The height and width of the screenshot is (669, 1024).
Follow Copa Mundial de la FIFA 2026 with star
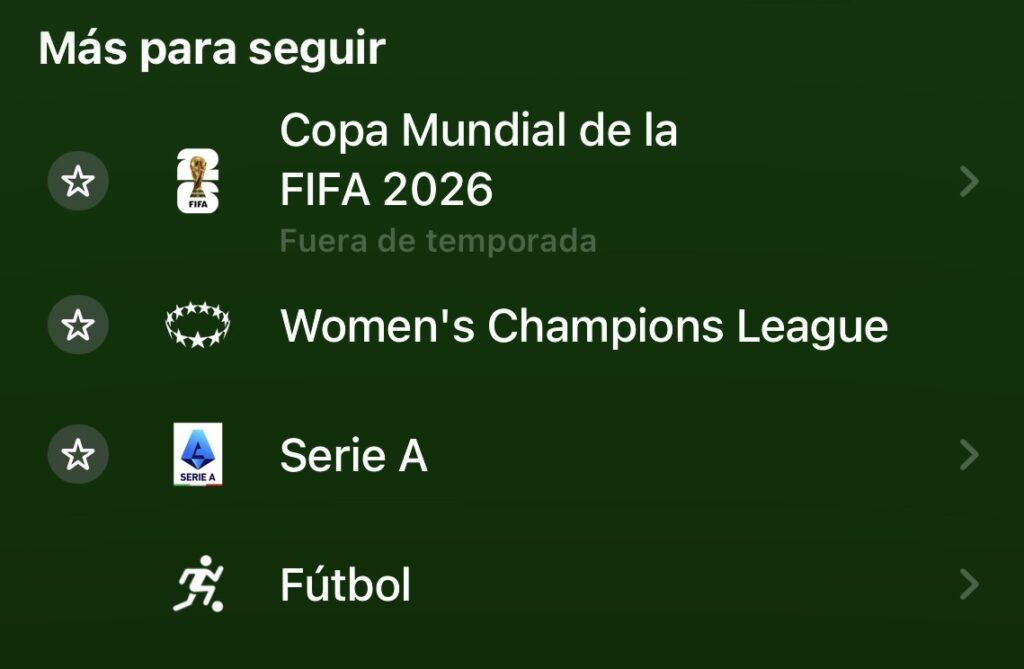(78, 181)
